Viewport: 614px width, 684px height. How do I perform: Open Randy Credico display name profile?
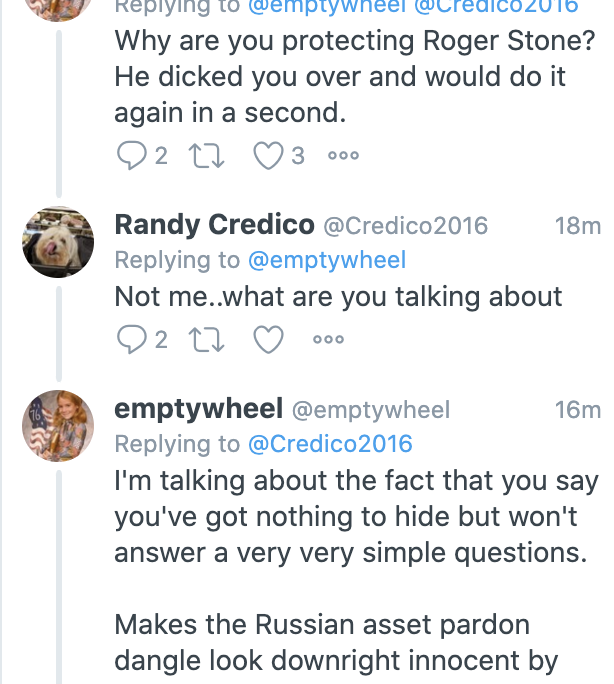click(214, 225)
